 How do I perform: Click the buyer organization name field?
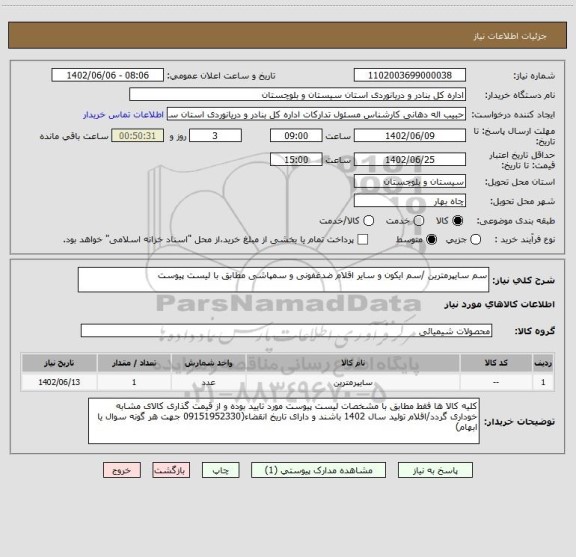point(298,95)
